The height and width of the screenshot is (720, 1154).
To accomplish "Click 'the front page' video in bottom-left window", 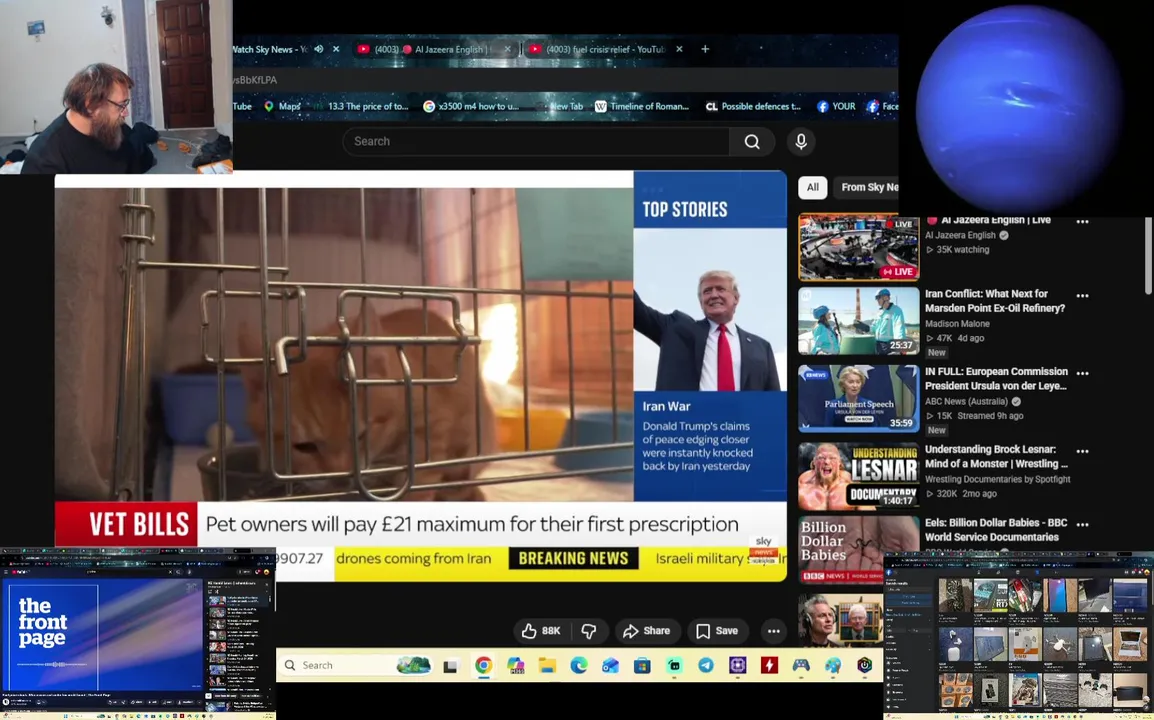I will pyautogui.click(x=103, y=635).
